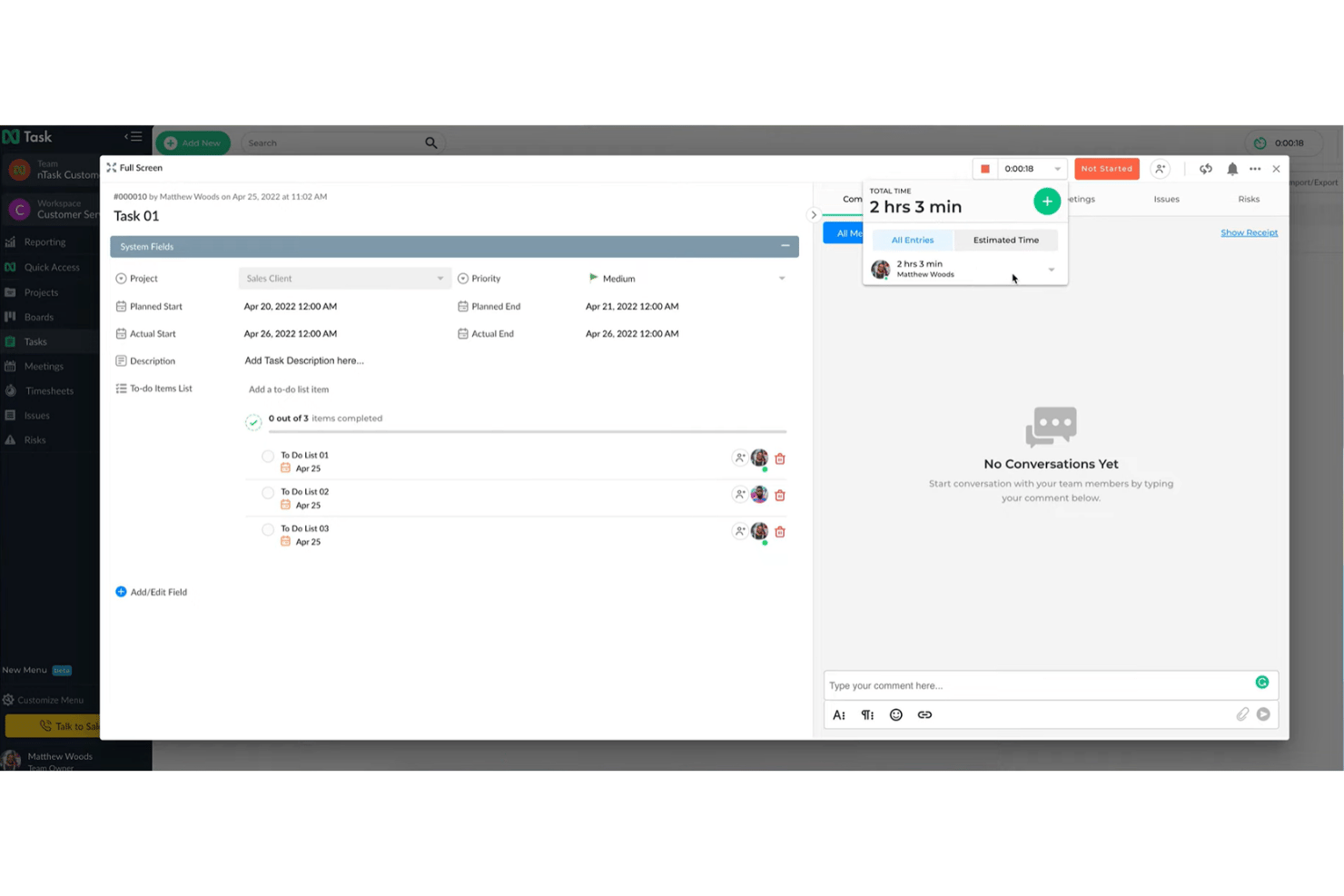Open paragraph formatting in comment box

[867, 715]
